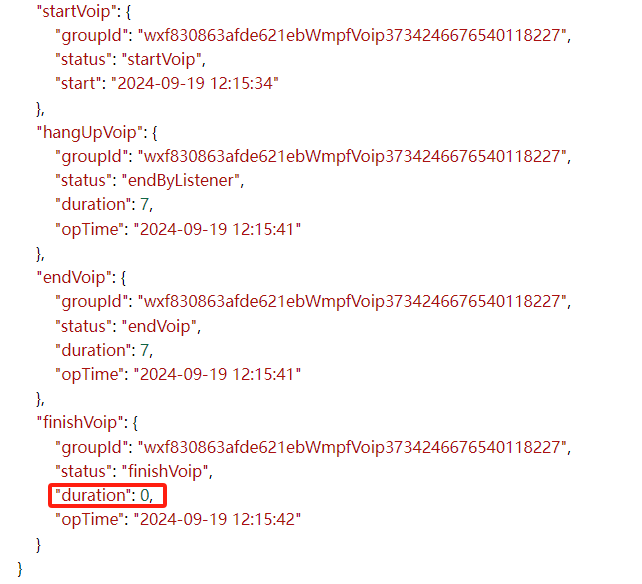Click the "endVoip" key name
Viewport: 642px width, 584px height.
[x=74, y=277]
